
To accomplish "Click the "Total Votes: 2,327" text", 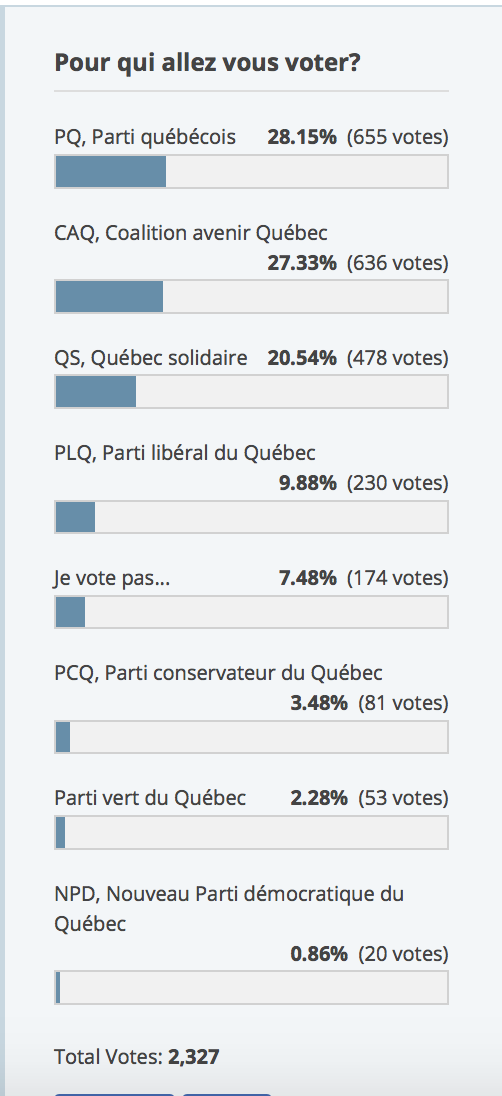I will (x=137, y=1056).
